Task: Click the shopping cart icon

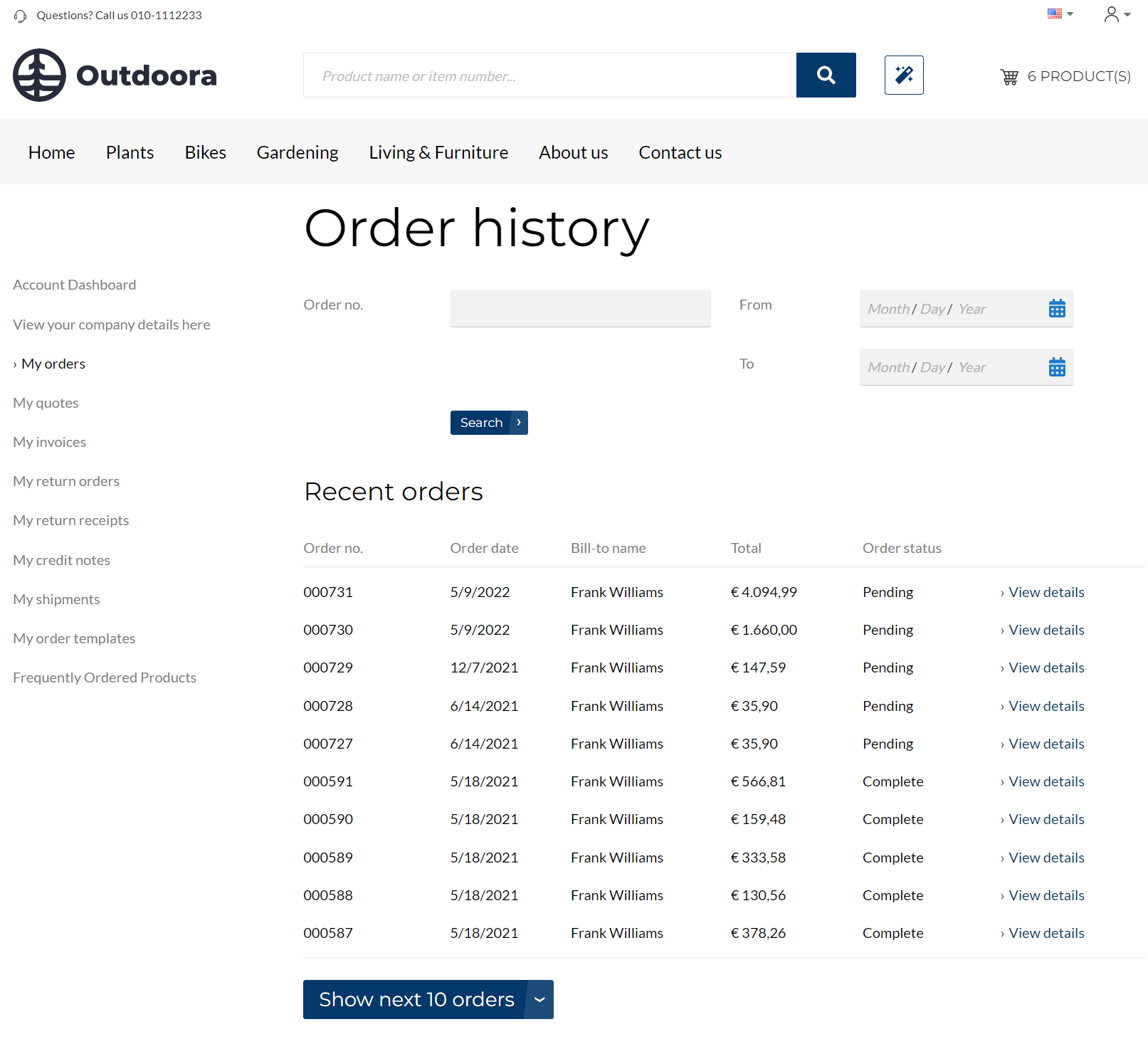Action: pos(1009,76)
